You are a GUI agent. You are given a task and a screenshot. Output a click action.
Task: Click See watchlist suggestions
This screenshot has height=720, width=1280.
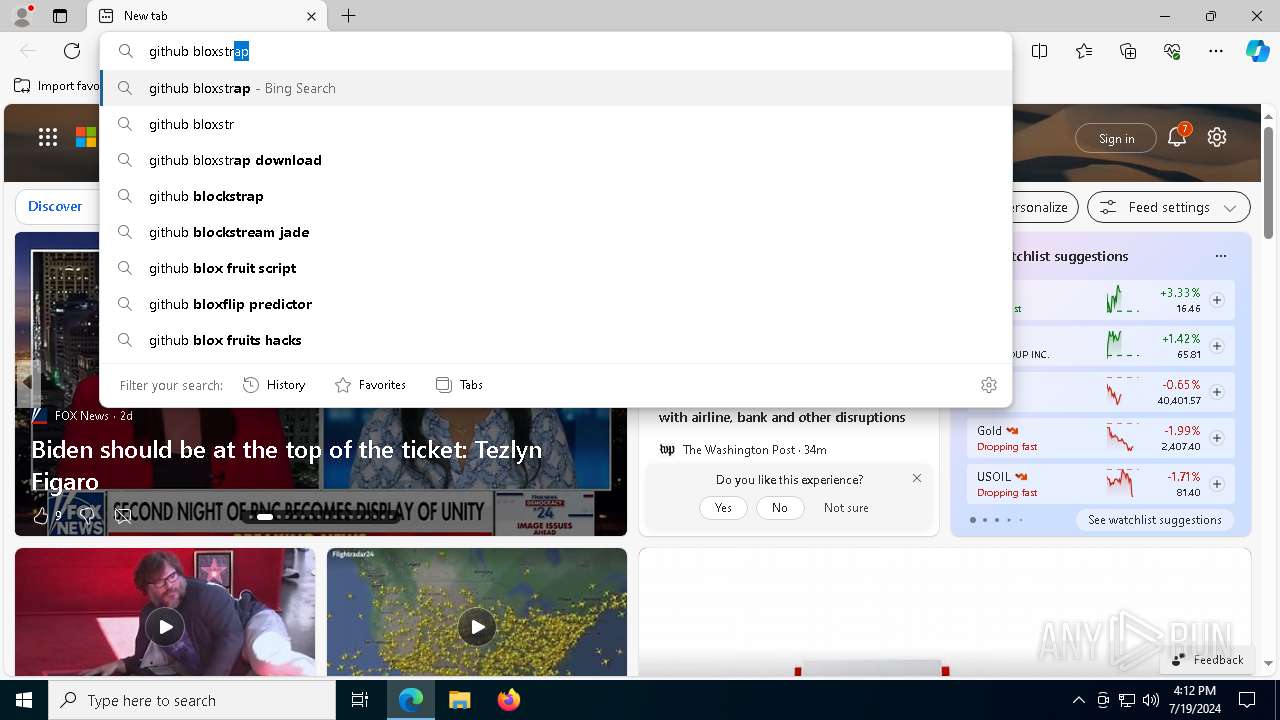1154,520
